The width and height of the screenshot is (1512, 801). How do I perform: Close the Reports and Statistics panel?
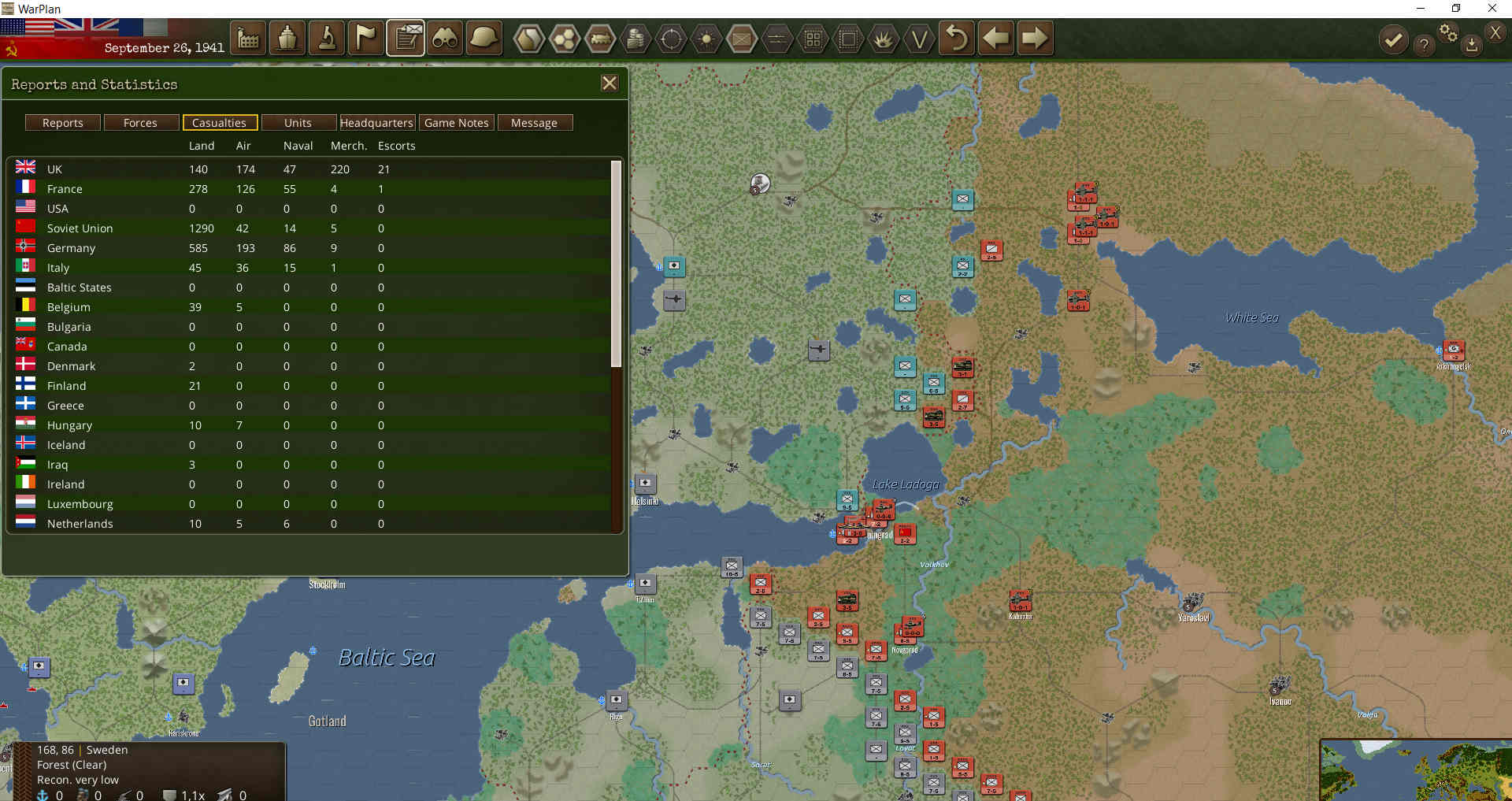(x=610, y=83)
